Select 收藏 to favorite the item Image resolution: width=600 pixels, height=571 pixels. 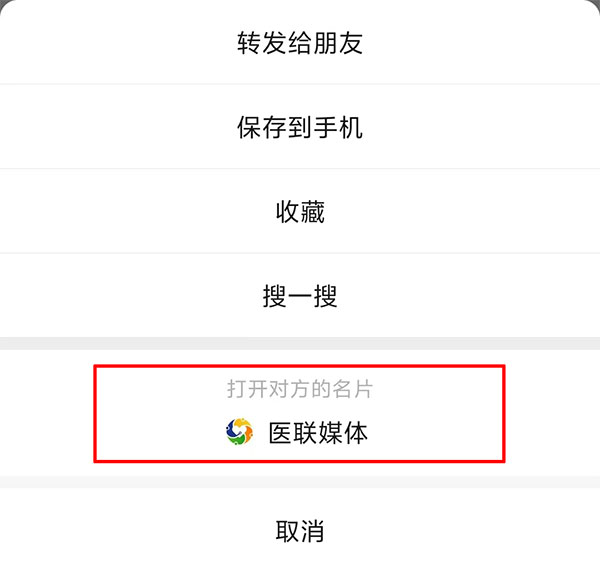[x=300, y=211]
